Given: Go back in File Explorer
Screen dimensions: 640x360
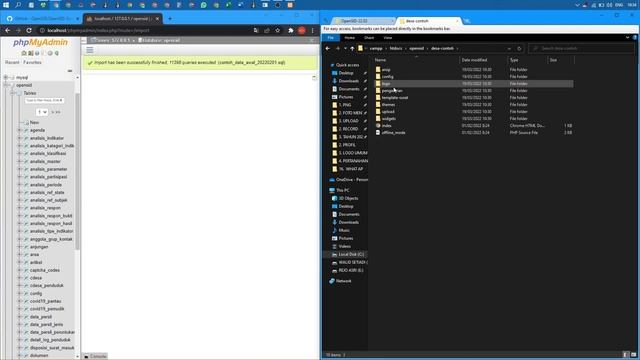Looking at the screenshot, I should click(x=327, y=48).
